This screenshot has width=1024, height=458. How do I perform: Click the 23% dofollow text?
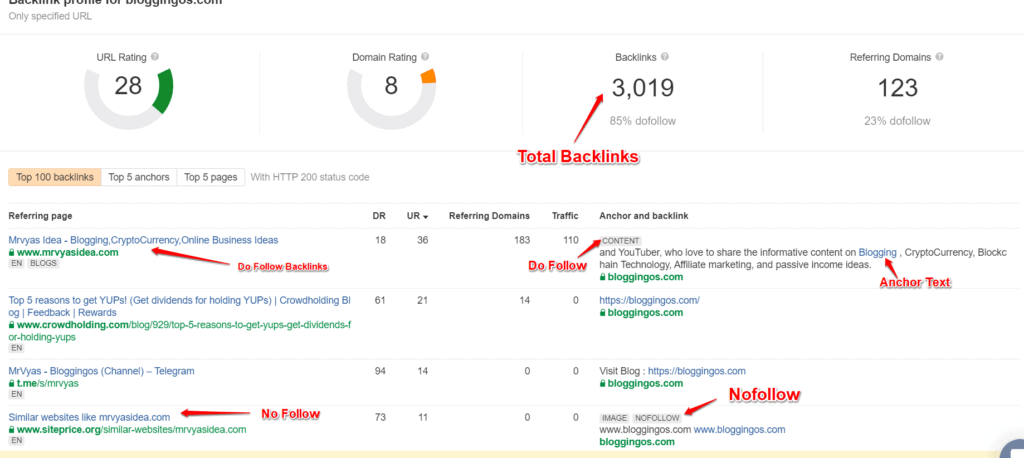[x=897, y=121]
